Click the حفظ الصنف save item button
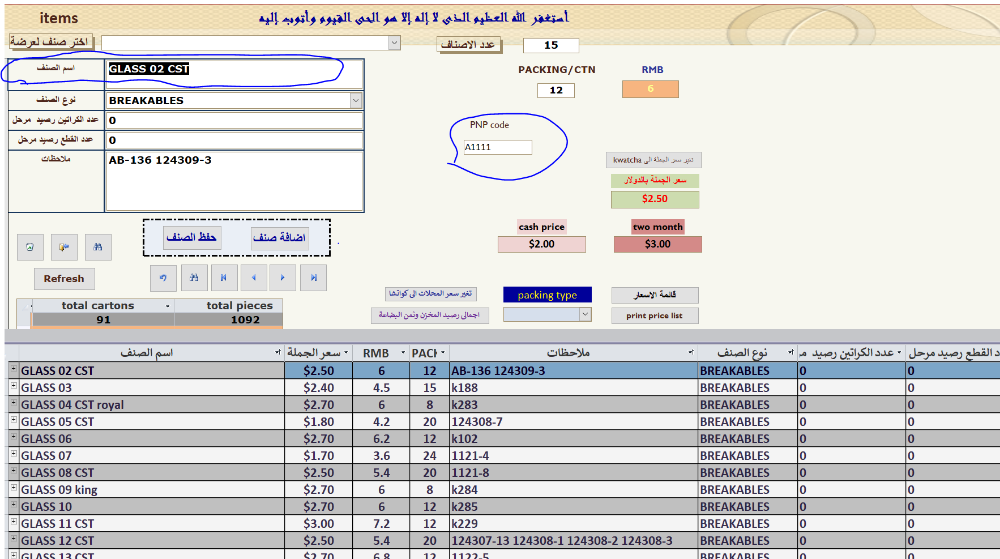 tap(192, 238)
